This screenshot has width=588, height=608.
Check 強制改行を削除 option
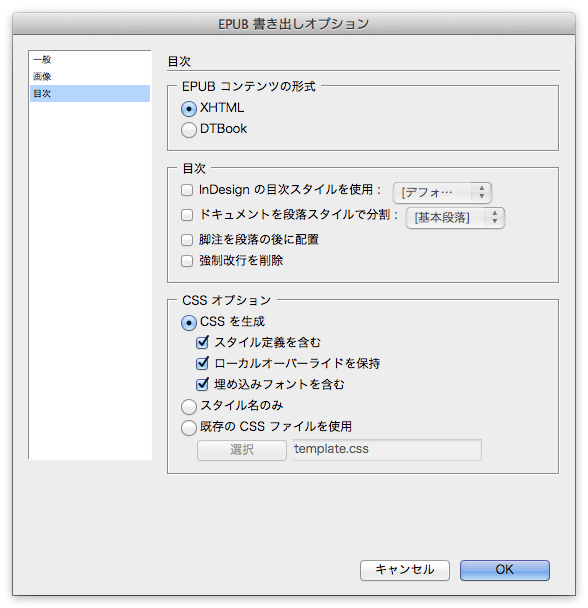pyautogui.click(x=187, y=261)
